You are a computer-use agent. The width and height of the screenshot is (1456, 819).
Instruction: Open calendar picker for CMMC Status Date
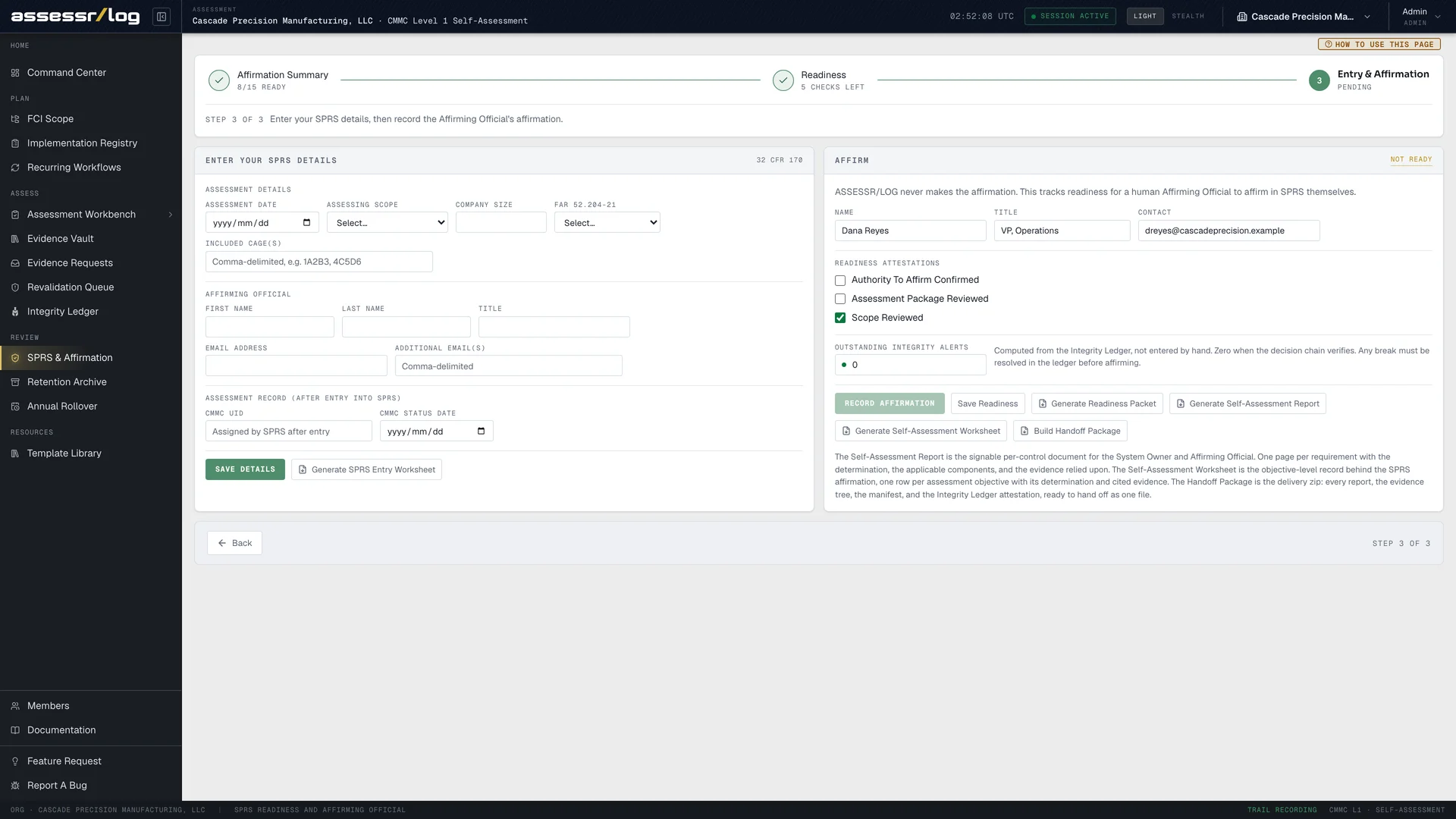(481, 431)
